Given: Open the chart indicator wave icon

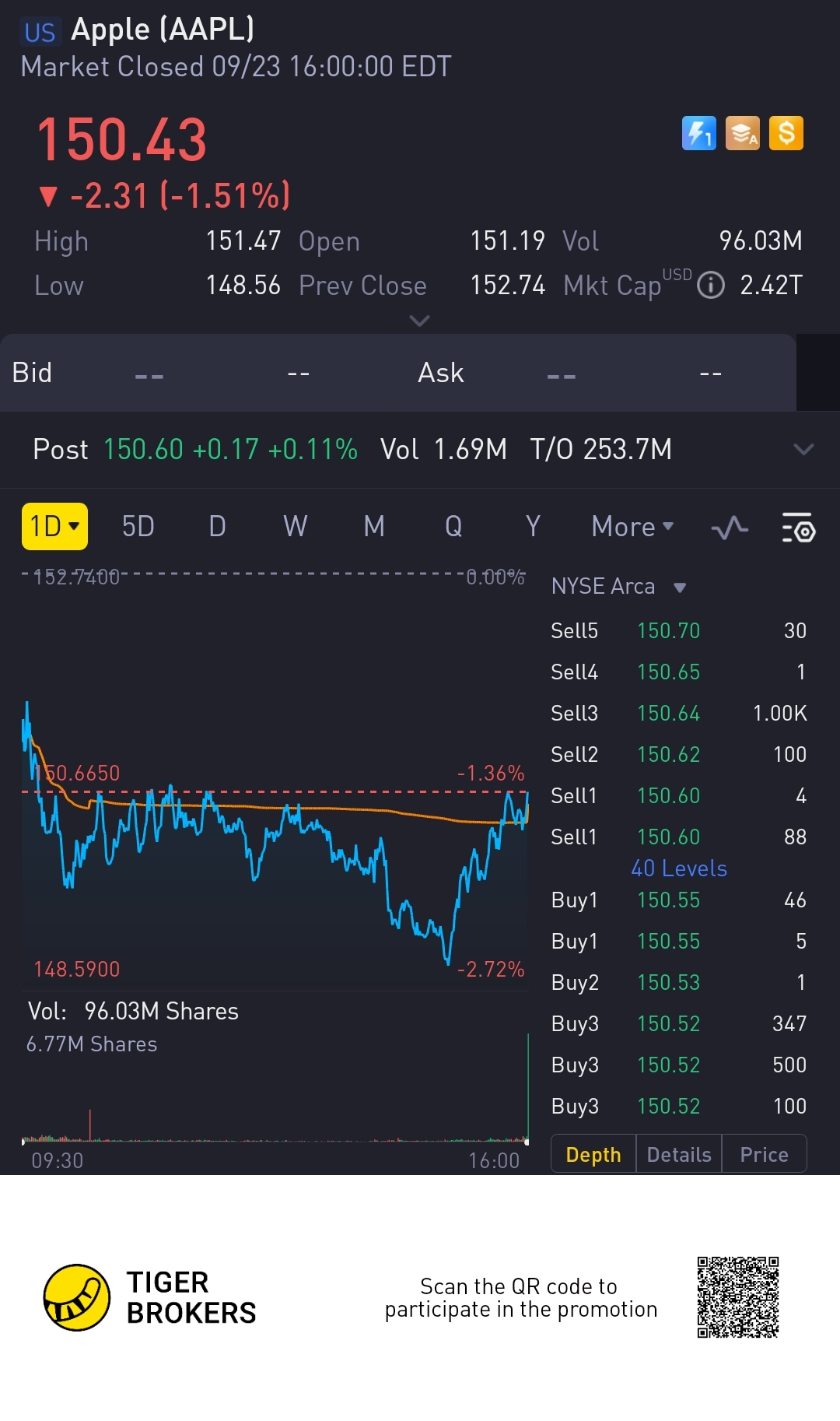Looking at the screenshot, I should pos(730,528).
